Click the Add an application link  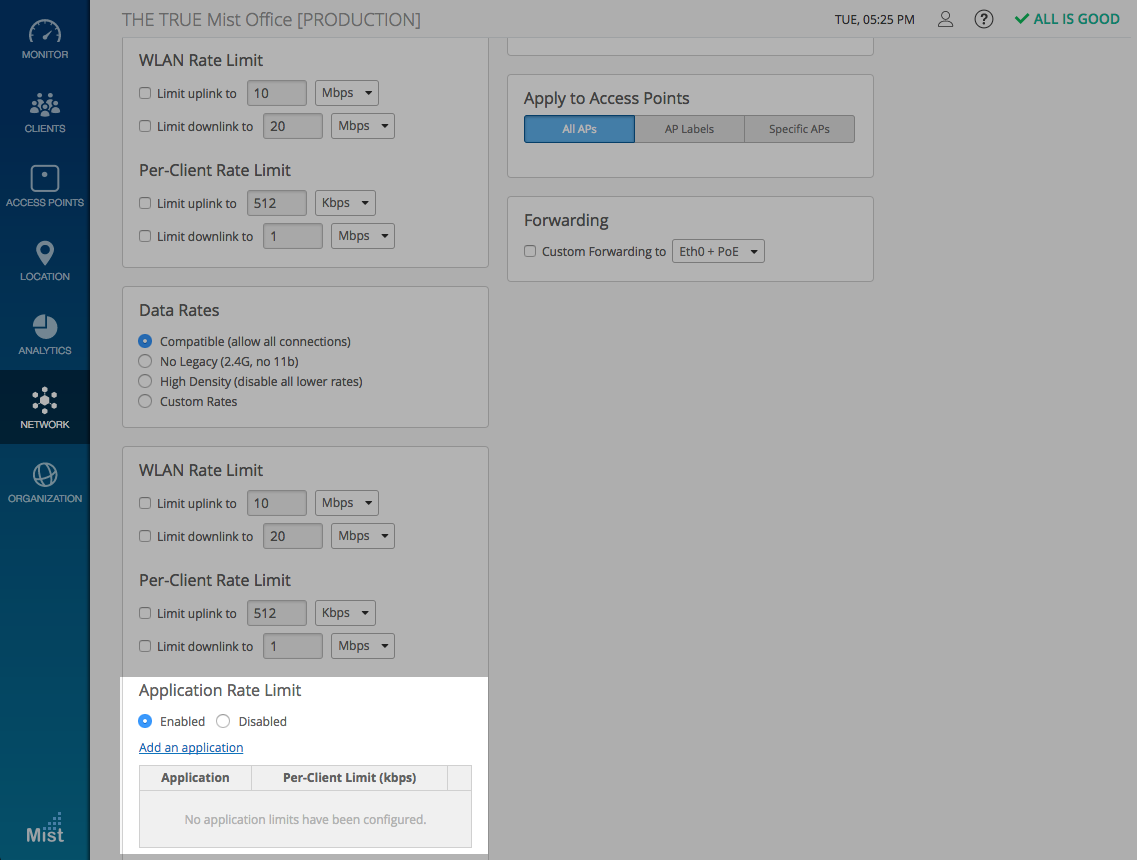point(191,747)
